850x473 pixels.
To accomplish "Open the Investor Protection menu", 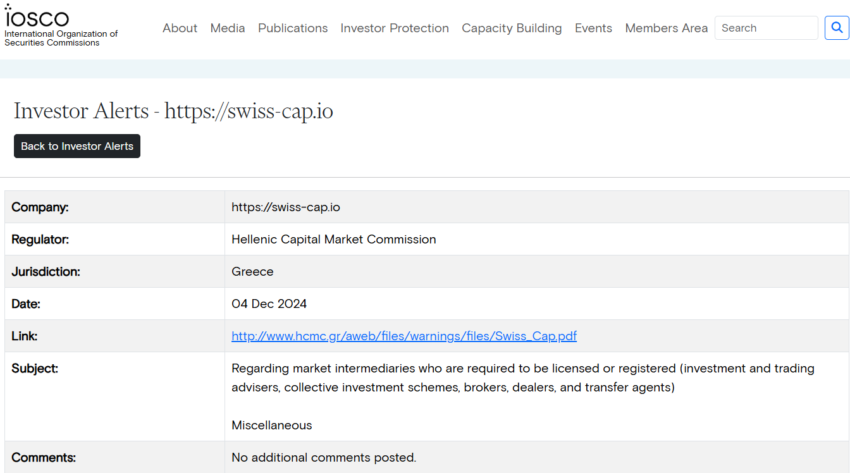I will (395, 28).
